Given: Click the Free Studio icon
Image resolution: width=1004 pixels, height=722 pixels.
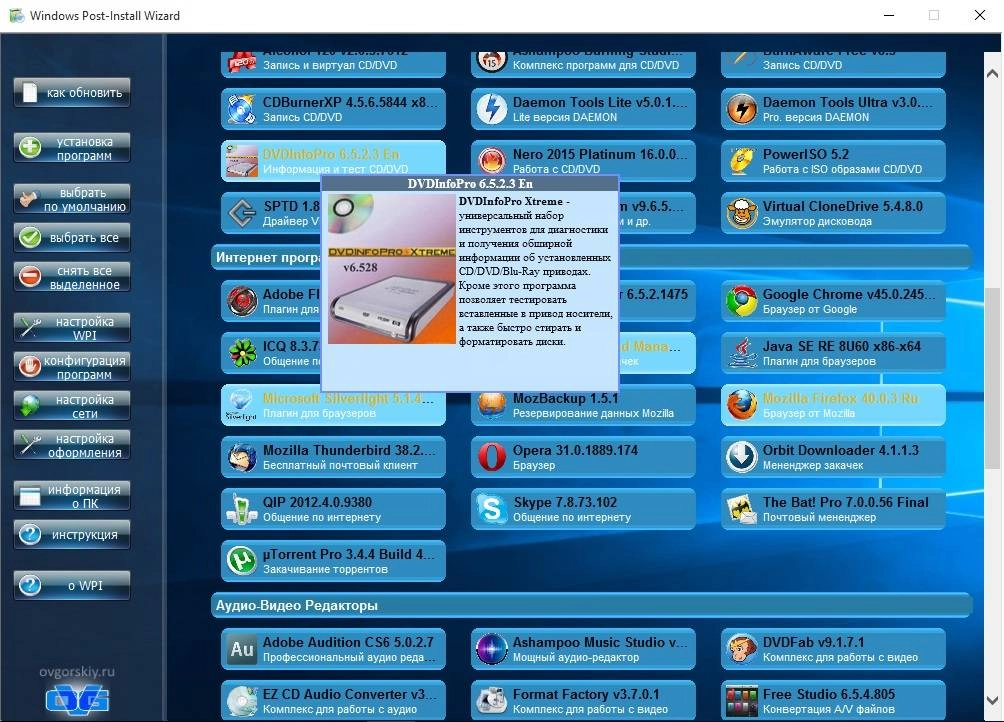Looking at the screenshot, I should click(741, 701).
